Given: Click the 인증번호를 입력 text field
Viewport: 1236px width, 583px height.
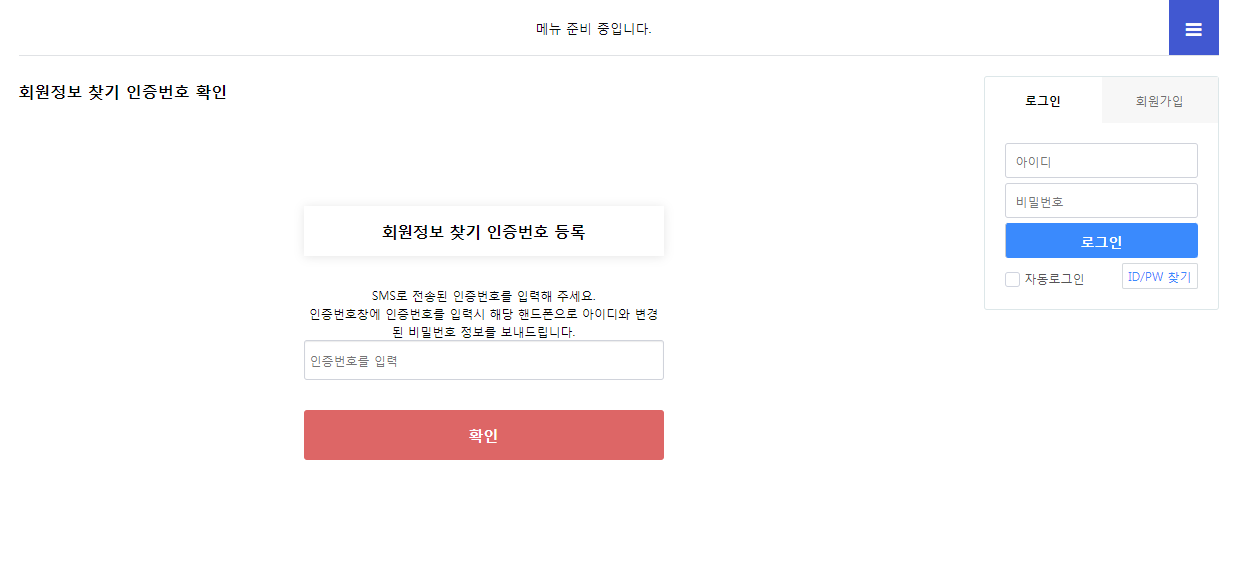Looking at the screenshot, I should click(x=483, y=361).
